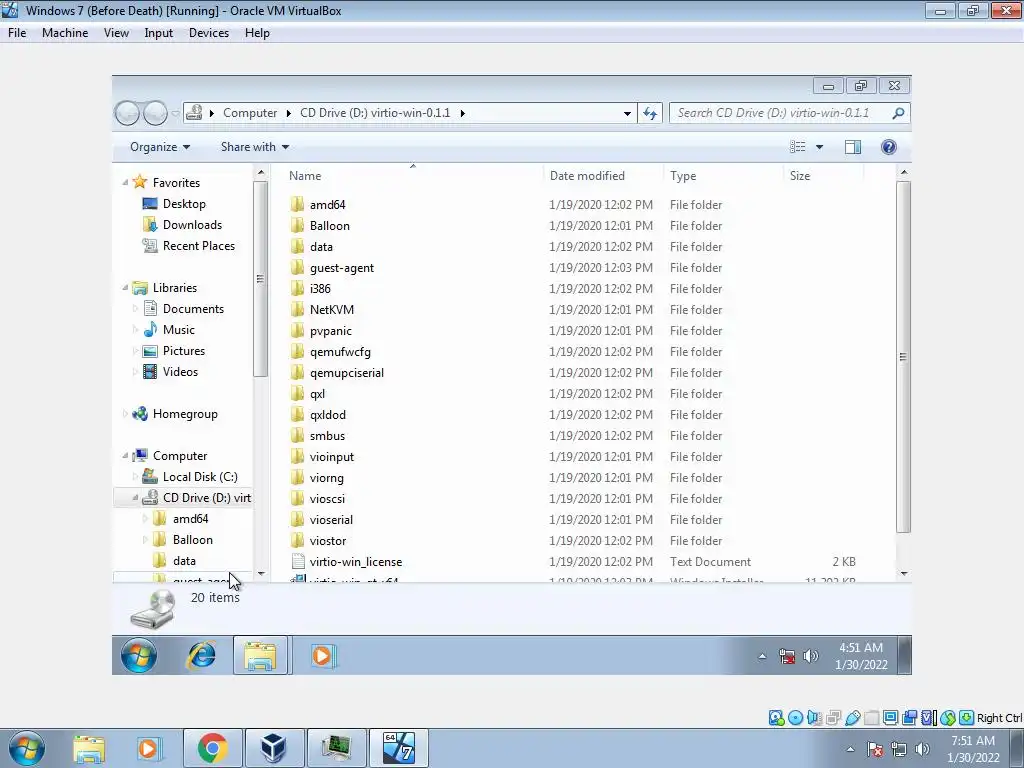Click VirtualBox mouse integration status icon
Viewport: 1024px width, 768px height.
click(948, 718)
